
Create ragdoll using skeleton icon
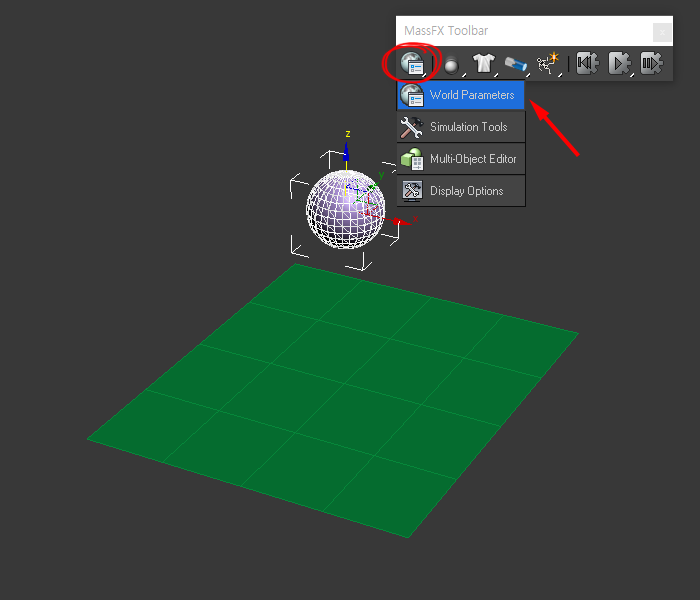pyautogui.click(x=548, y=63)
